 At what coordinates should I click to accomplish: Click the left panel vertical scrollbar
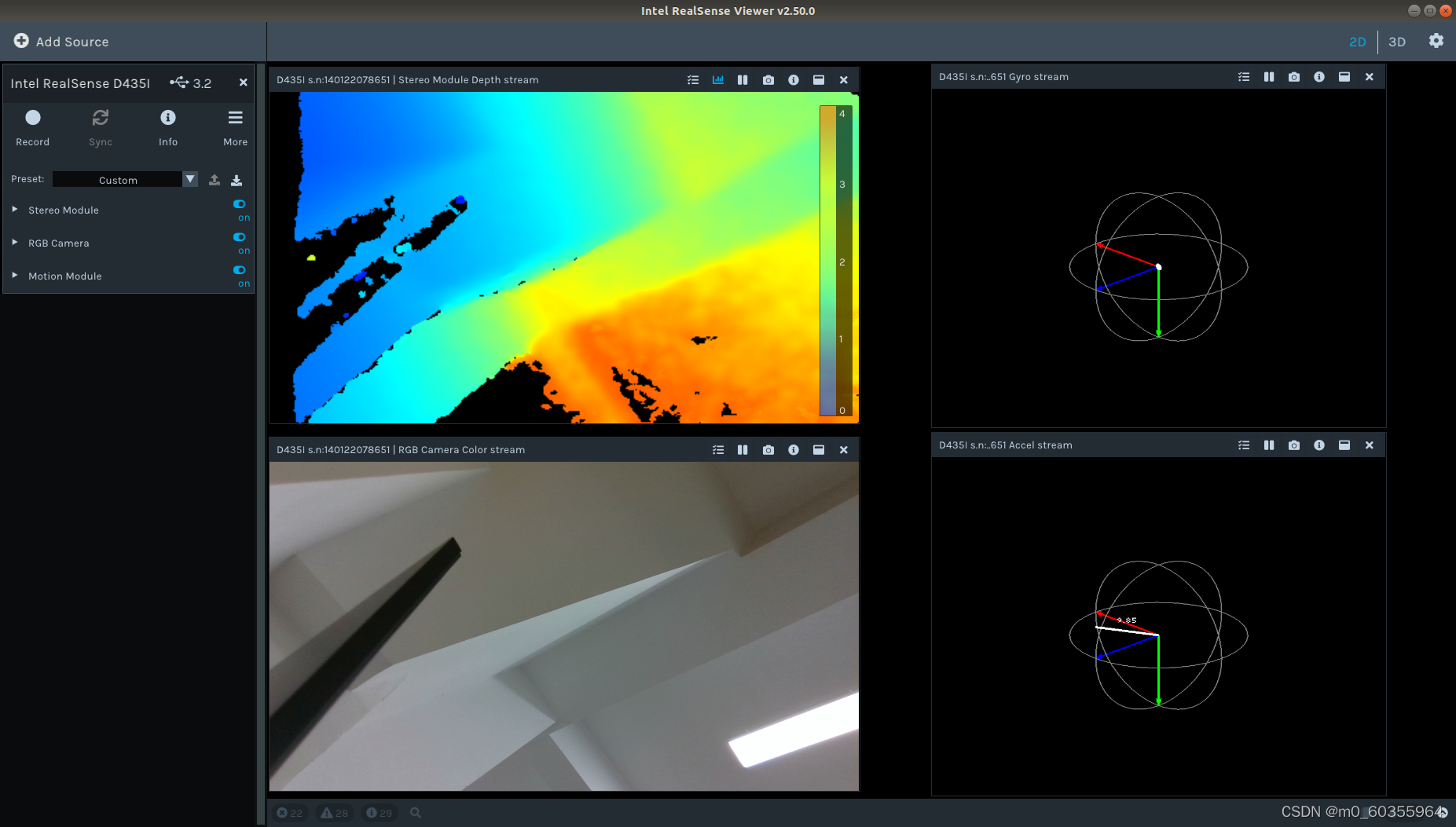click(x=261, y=444)
